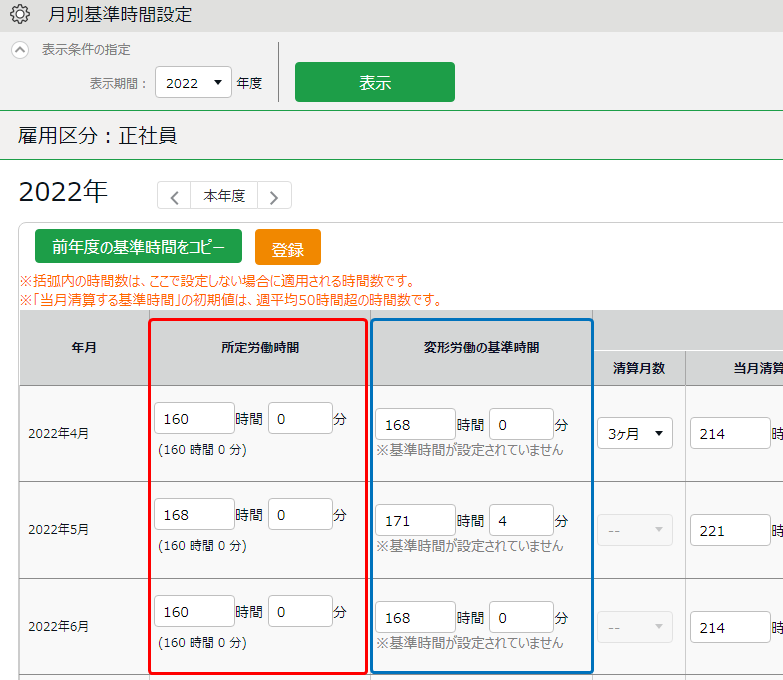
Task: Click 当月清算 field 214 for 2022年4月
Action: tap(730, 433)
